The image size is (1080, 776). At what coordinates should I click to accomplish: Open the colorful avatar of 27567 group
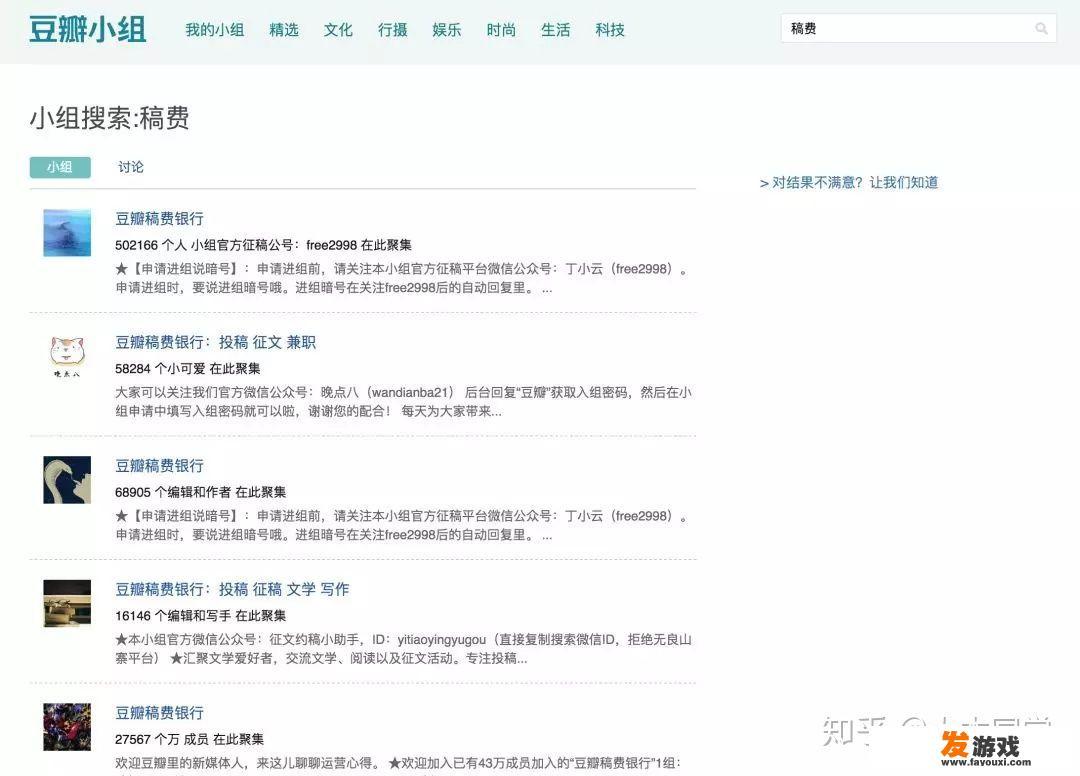pyautogui.click(x=67, y=727)
